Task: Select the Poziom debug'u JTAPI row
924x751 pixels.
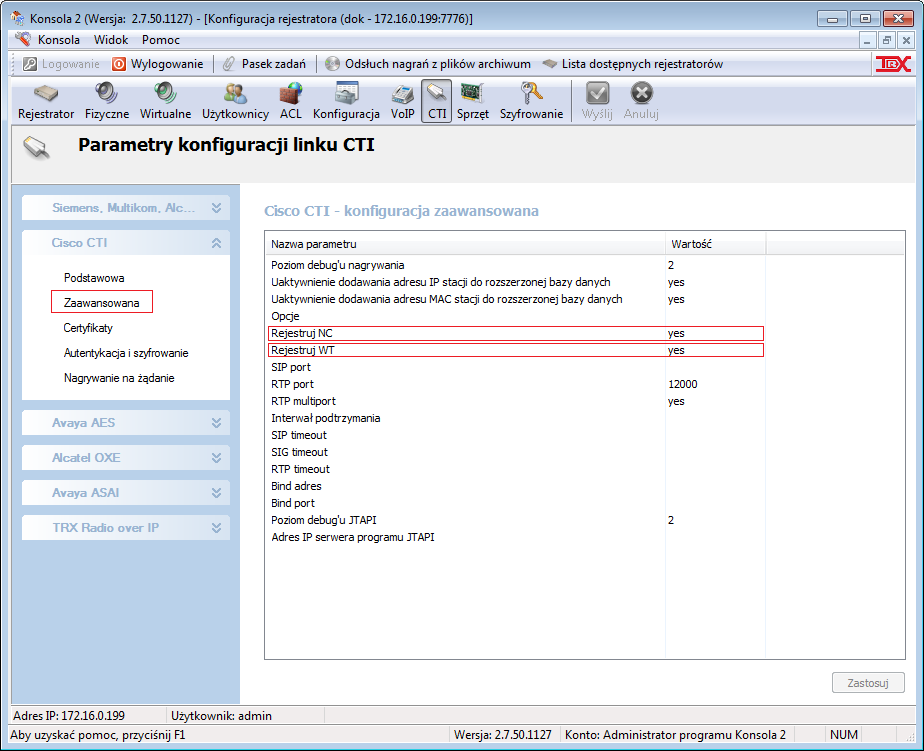Action: [x=516, y=521]
